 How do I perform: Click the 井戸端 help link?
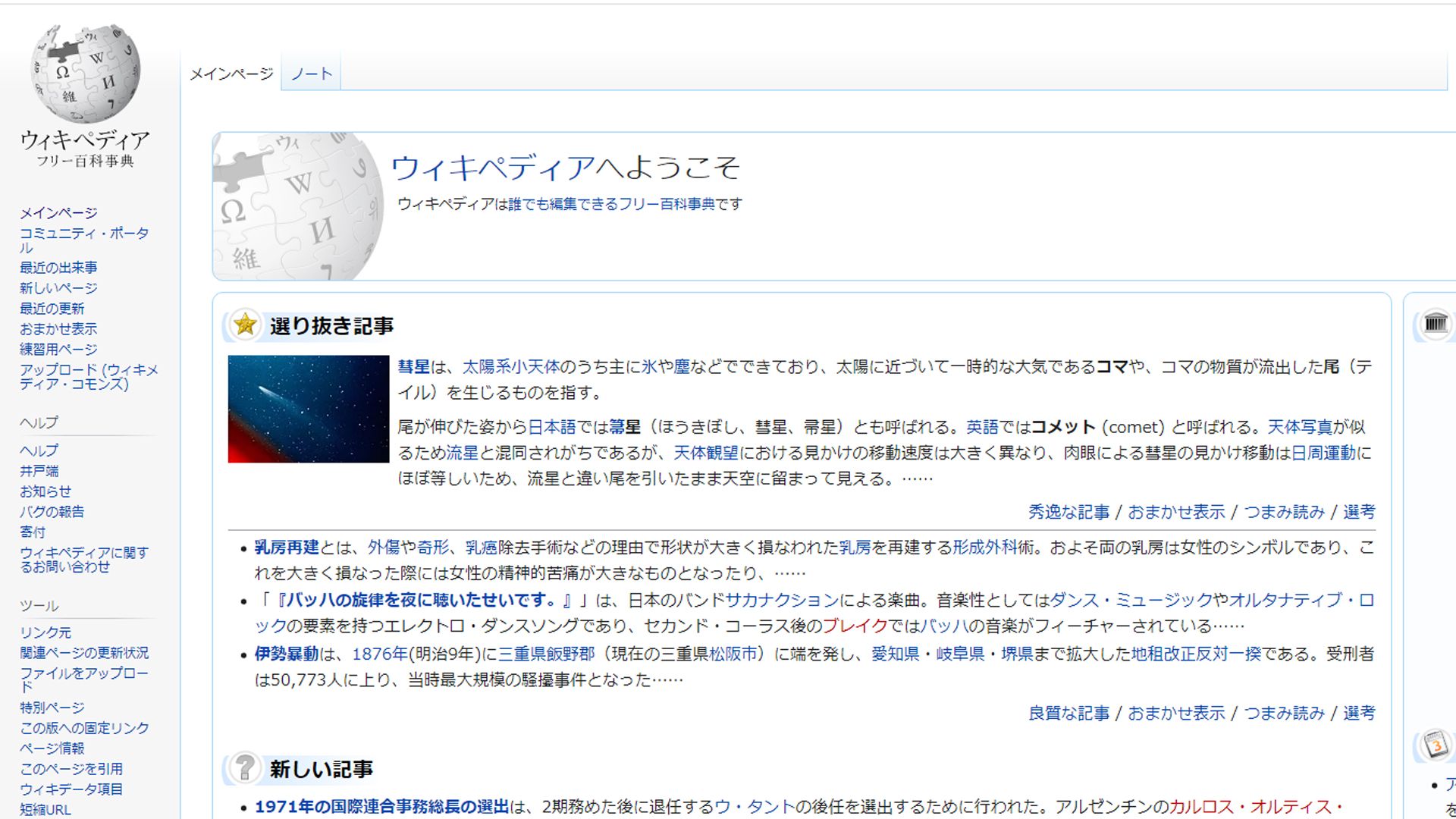[x=39, y=471]
